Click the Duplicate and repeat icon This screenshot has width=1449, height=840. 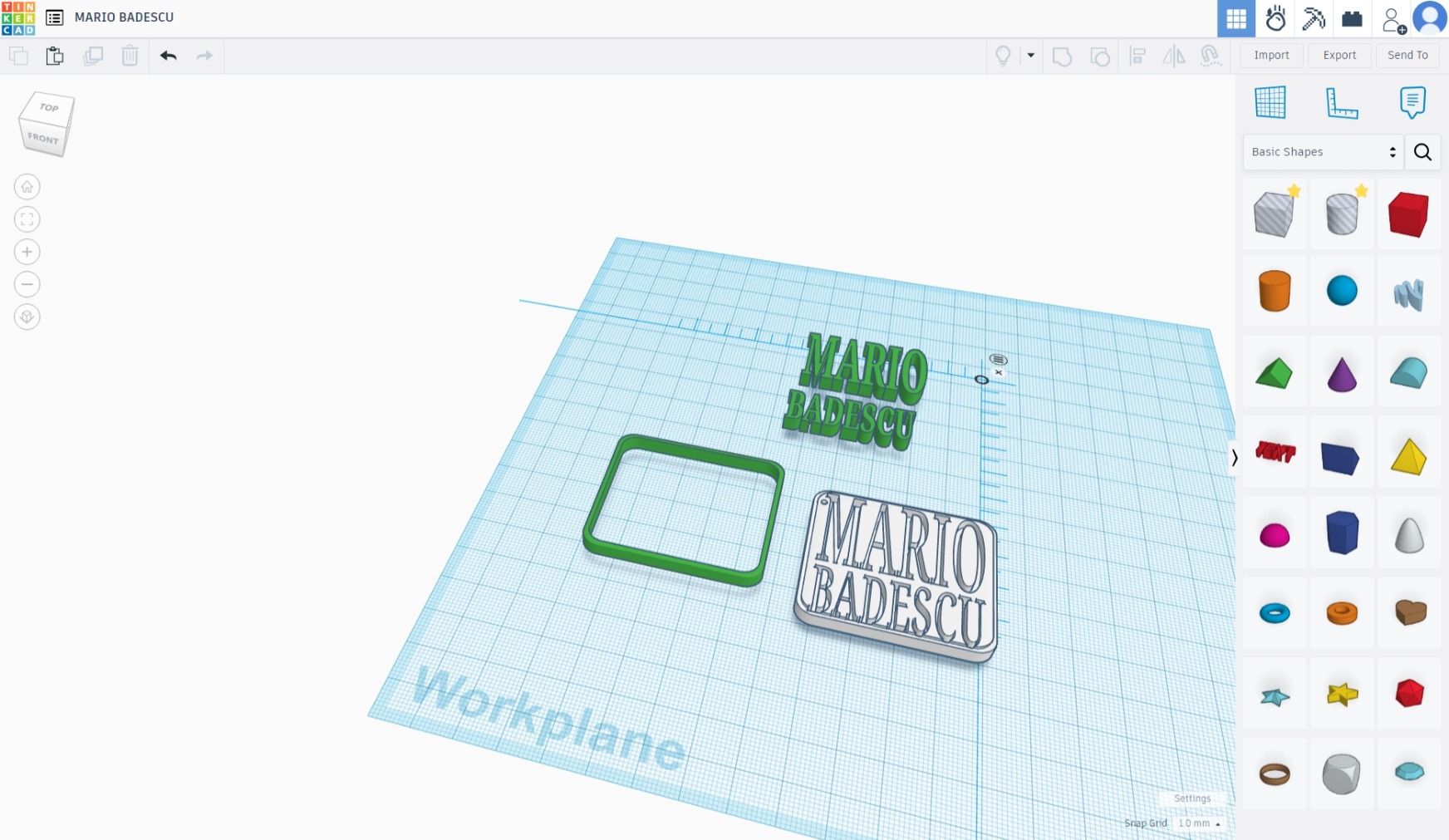click(93, 56)
